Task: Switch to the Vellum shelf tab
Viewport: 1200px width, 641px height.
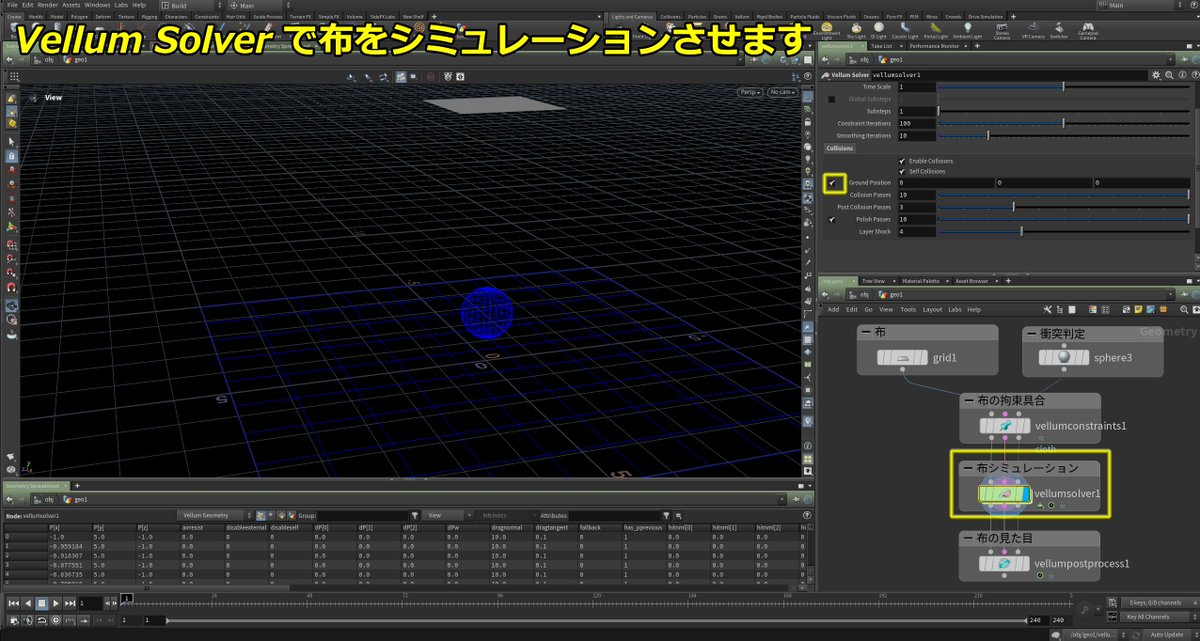Action: click(x=741, y=16)
